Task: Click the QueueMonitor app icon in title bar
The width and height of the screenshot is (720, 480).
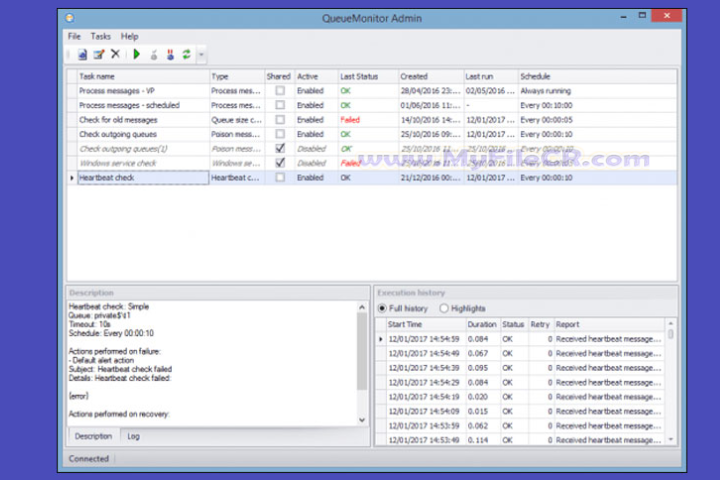Action: coord(70,18)
